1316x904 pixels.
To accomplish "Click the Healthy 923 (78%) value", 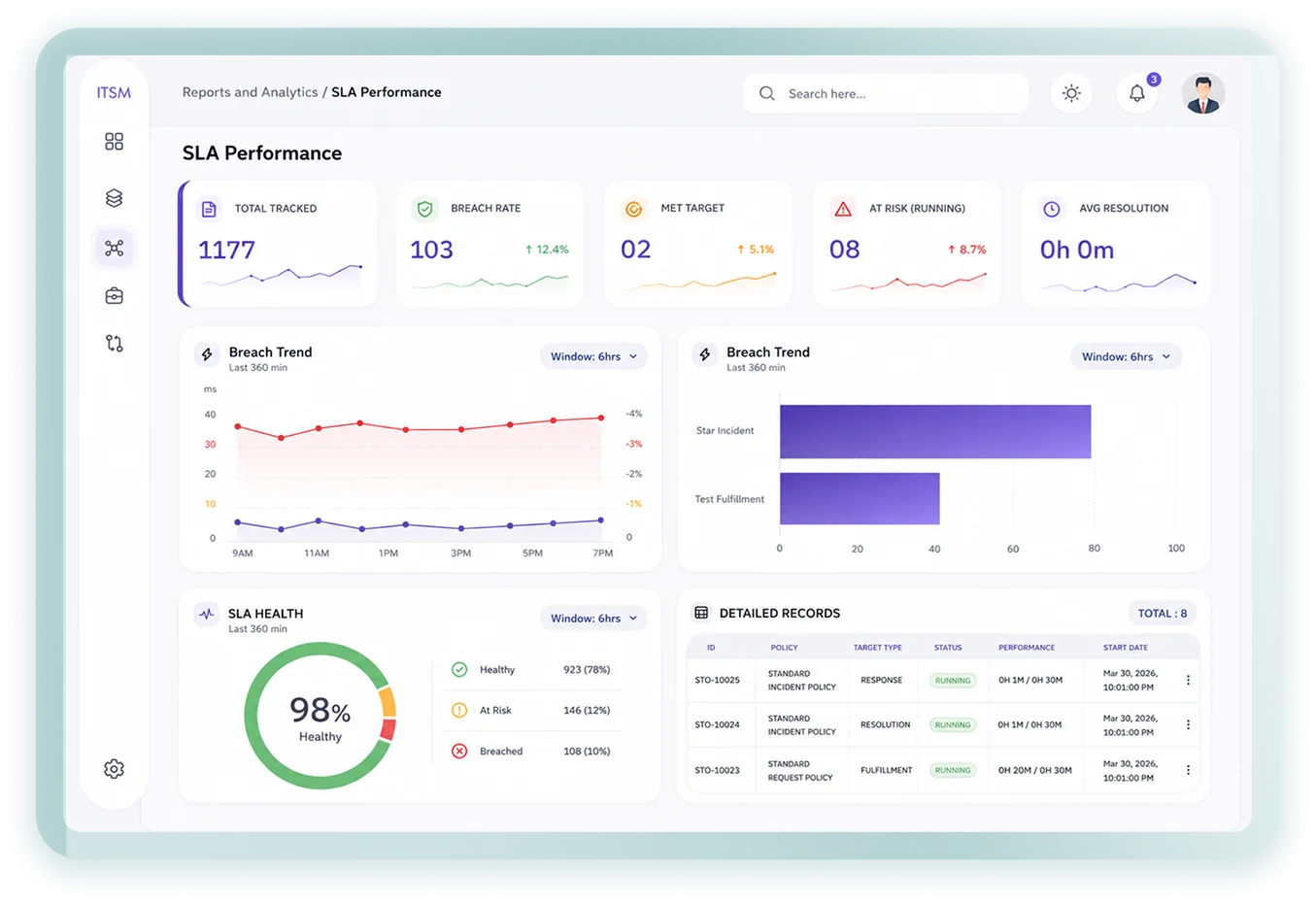I will tap(587, 670).
